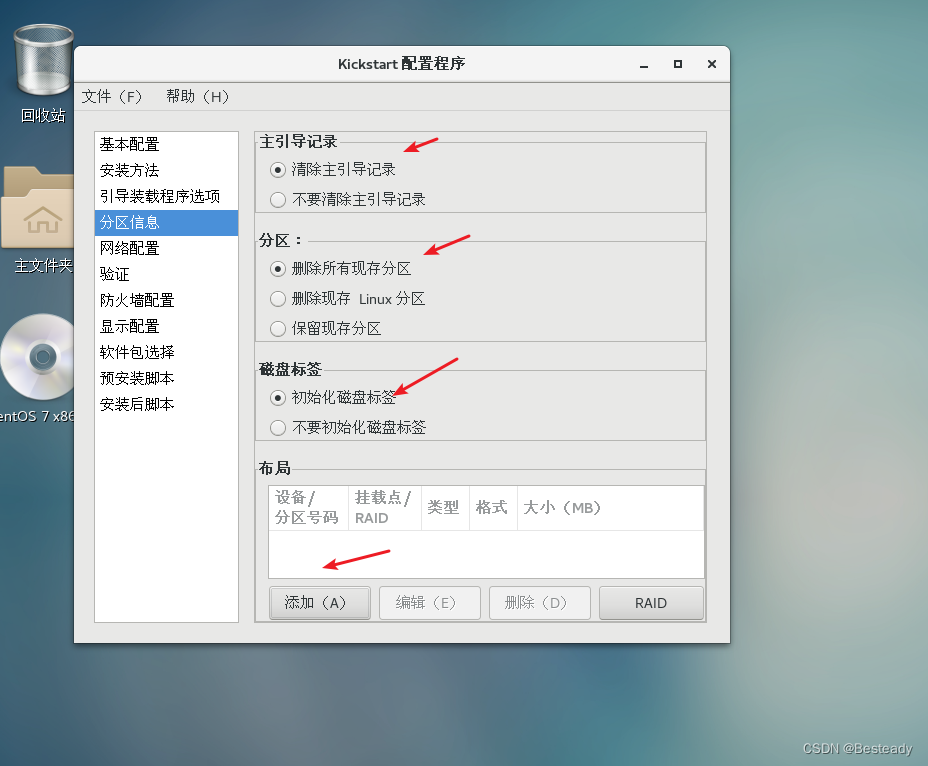Select 删除所有现存分区 option
This screenshot has width=928, height=766.
tap(277, 268)
